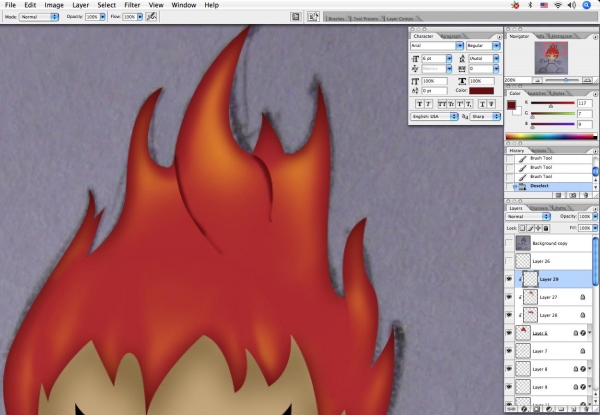
Task: Open the Image menu
Action: pyautogui.click(x=54, y=5)
